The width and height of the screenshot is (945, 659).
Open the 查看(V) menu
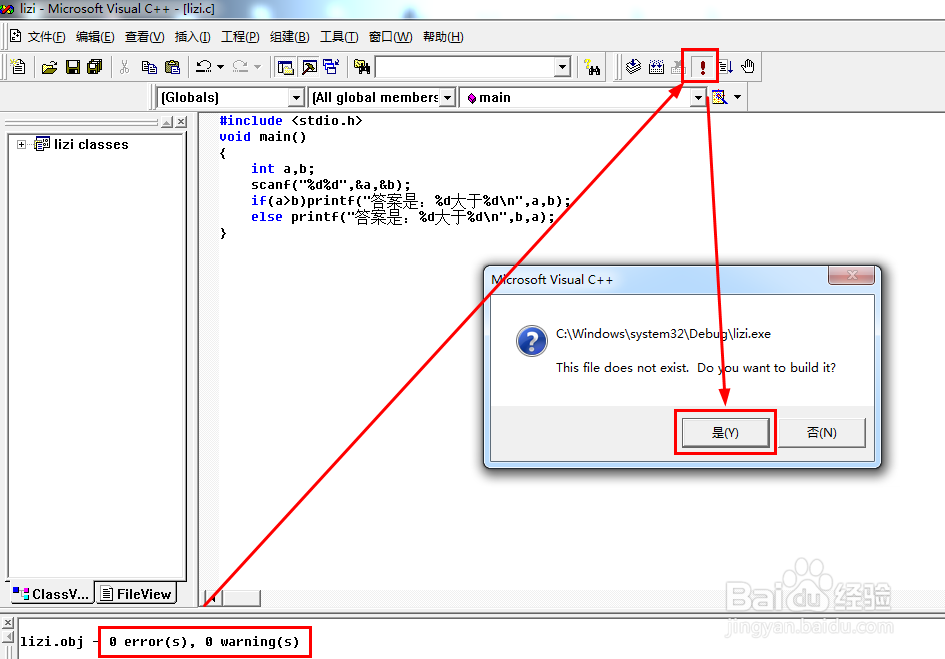144,37
